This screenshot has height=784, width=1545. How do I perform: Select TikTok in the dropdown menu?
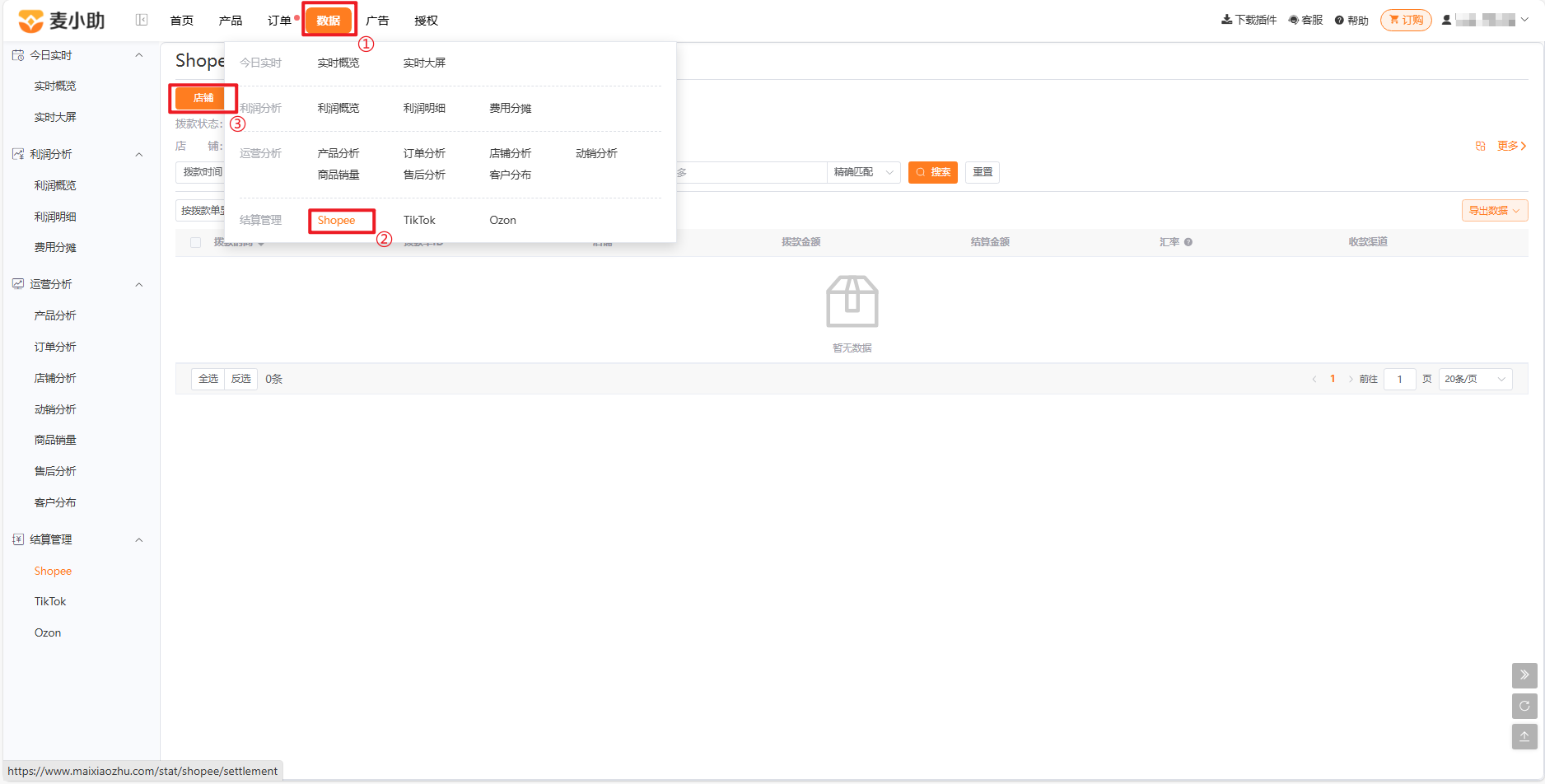419,220
